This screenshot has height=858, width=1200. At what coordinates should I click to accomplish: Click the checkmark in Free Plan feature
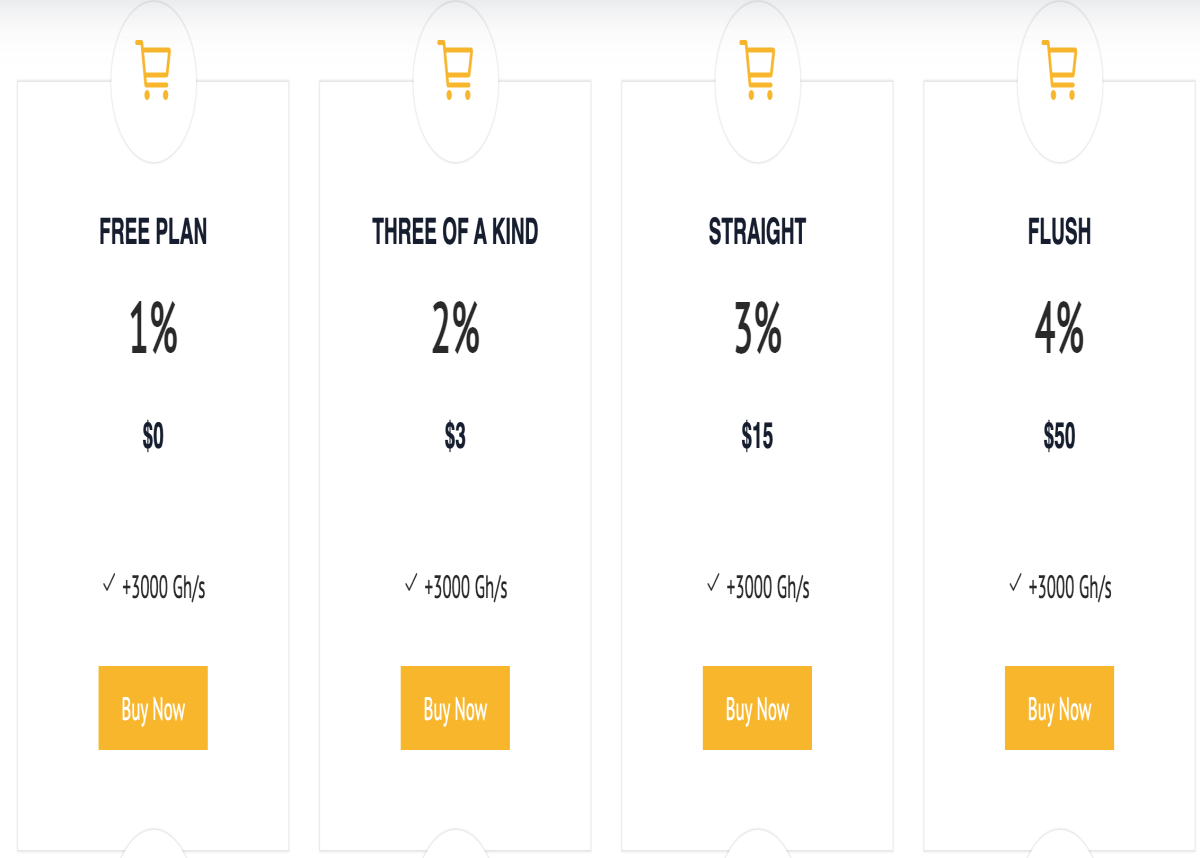(109, 583)
